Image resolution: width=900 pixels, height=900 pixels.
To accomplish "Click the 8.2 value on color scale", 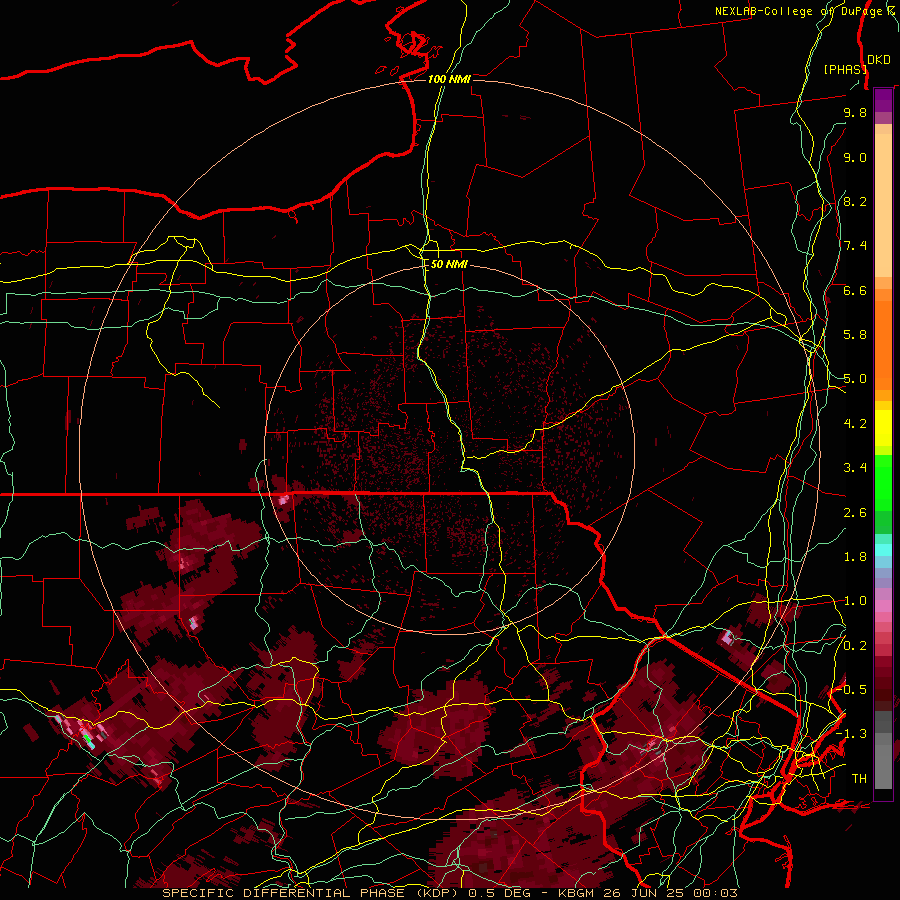I will [855, 201].
